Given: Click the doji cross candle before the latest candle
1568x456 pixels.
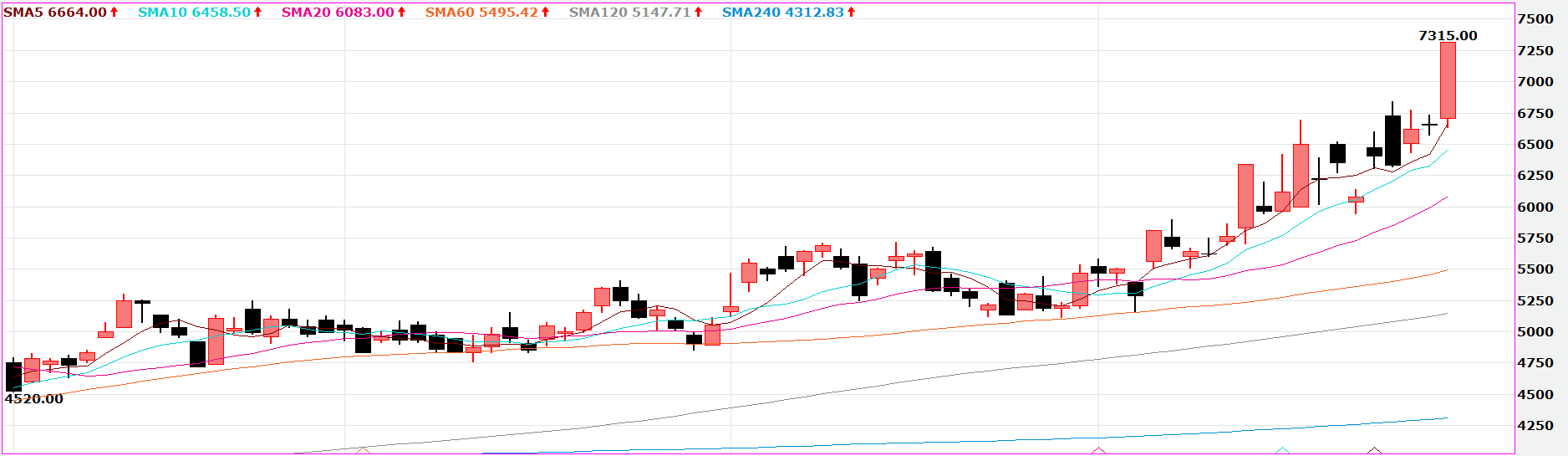Looking at the screenshot, I should click(x=1429, y=126).
